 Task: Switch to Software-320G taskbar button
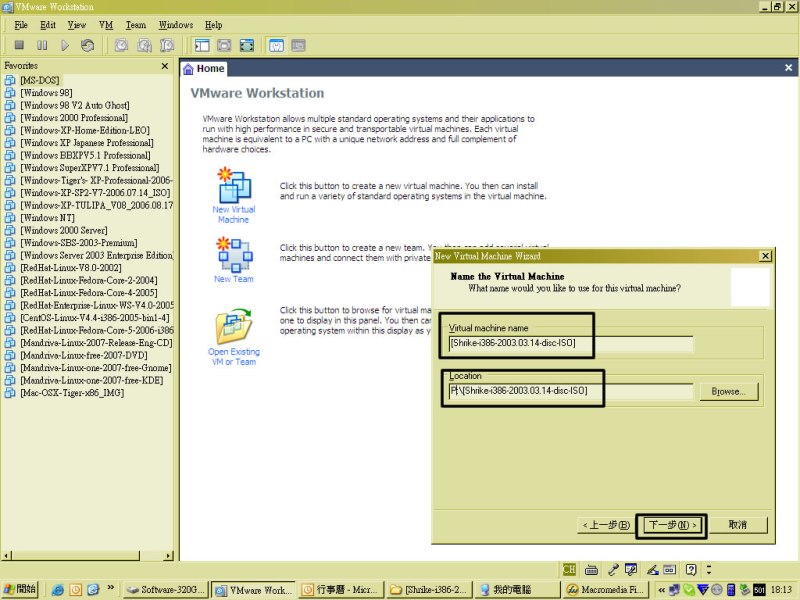coord(166,590)
